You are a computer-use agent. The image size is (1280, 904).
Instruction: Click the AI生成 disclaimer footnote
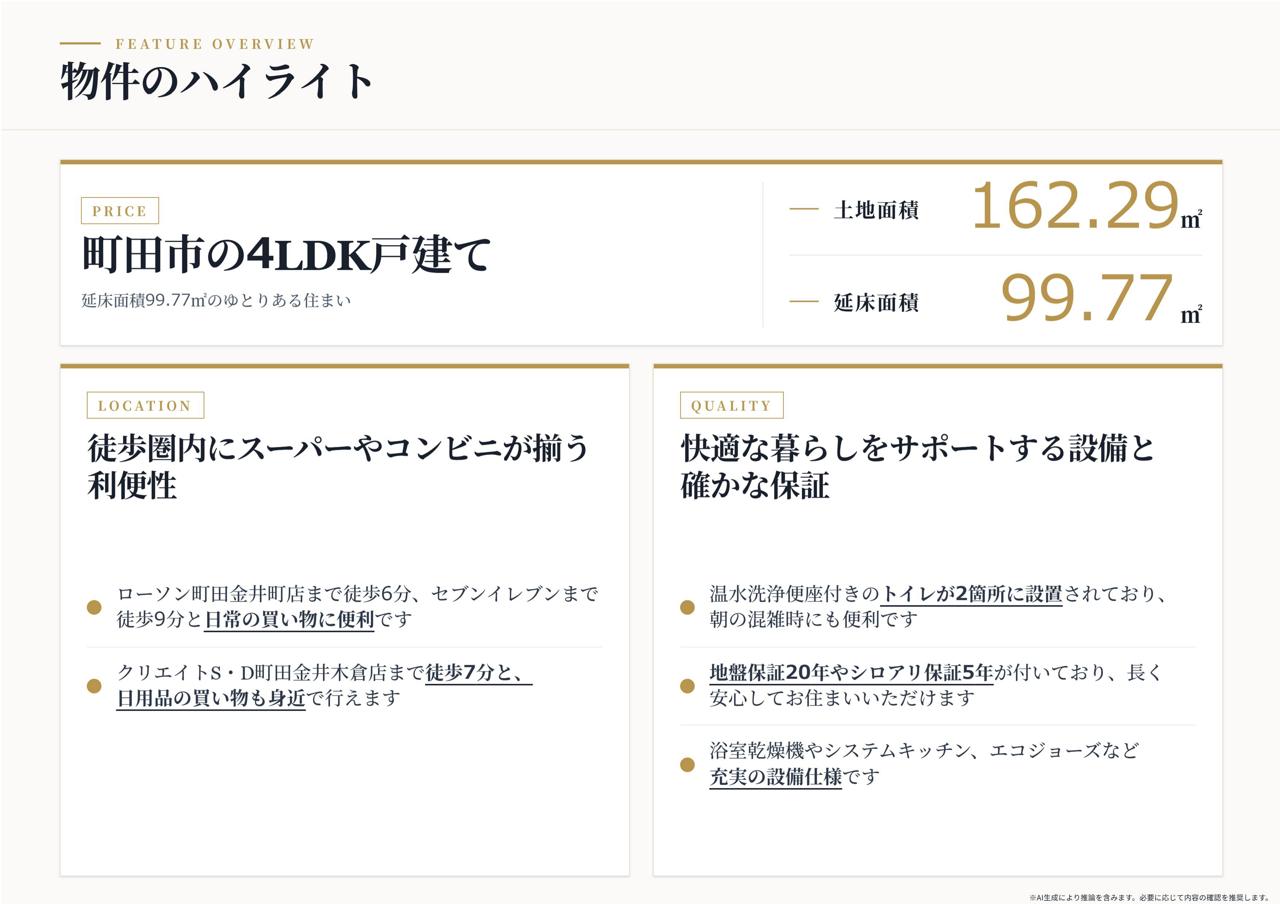(x=1149, y=897)
